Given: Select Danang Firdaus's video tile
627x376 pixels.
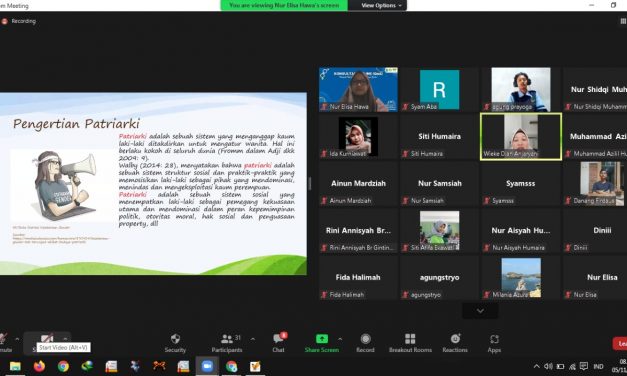Looking at the screenshot, I should (x=595, y=184).
